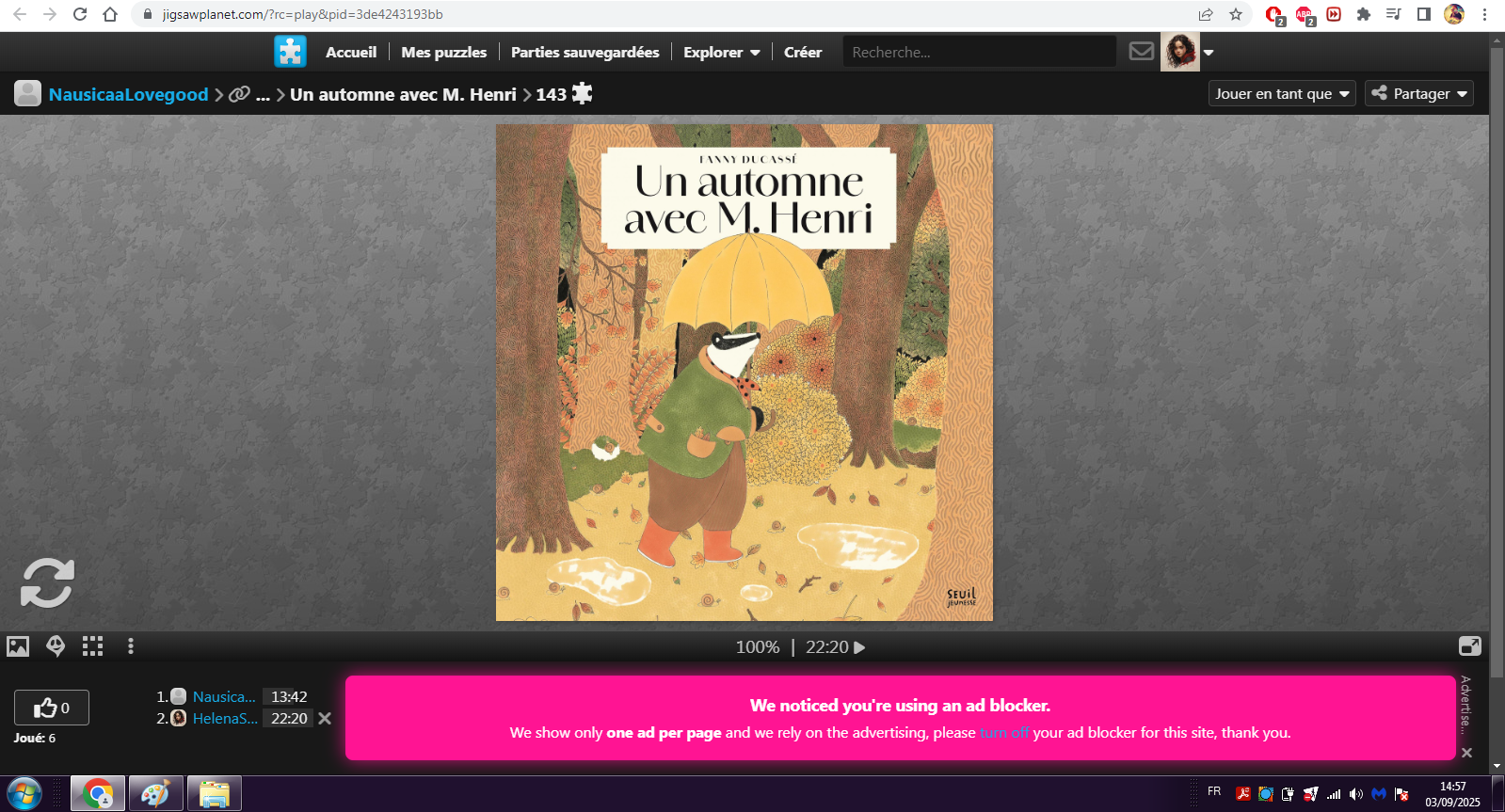Click the Jigsaw Planet puzzle-piece logo
This screenshot has height=812, width=1505.
coord(290,52)
